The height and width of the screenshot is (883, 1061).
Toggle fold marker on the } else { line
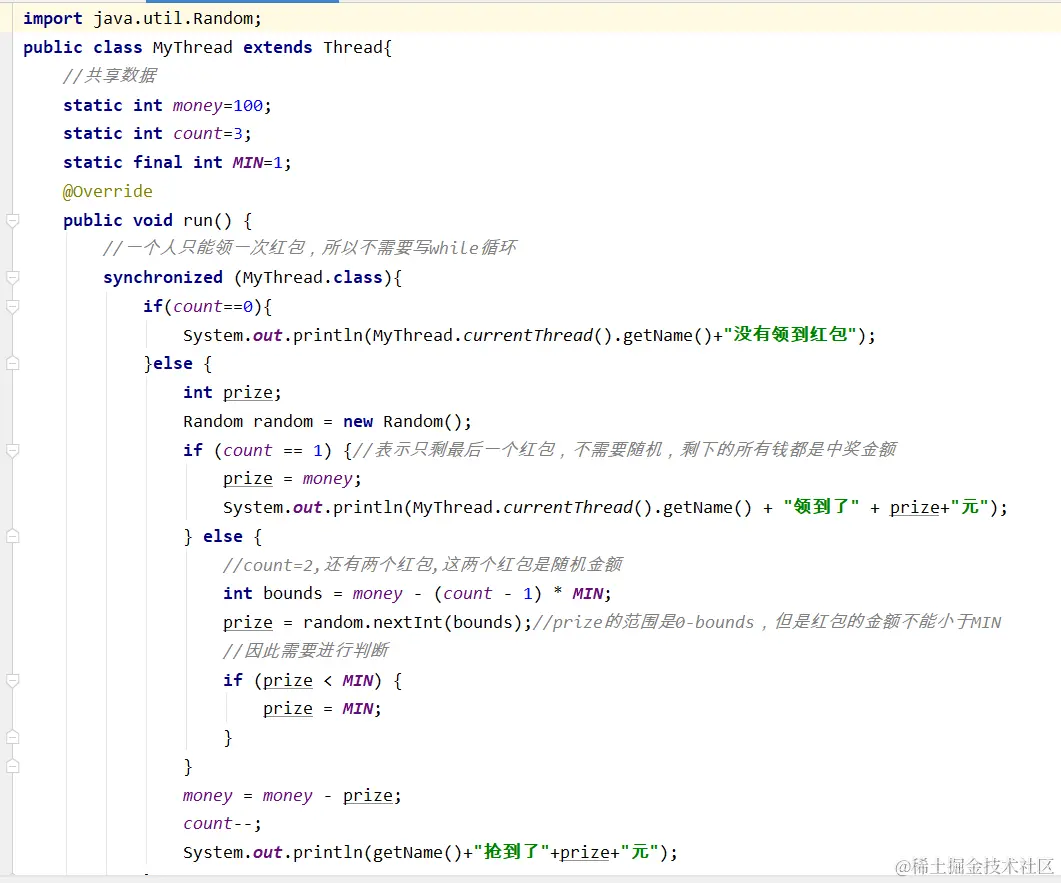(12, 537)
